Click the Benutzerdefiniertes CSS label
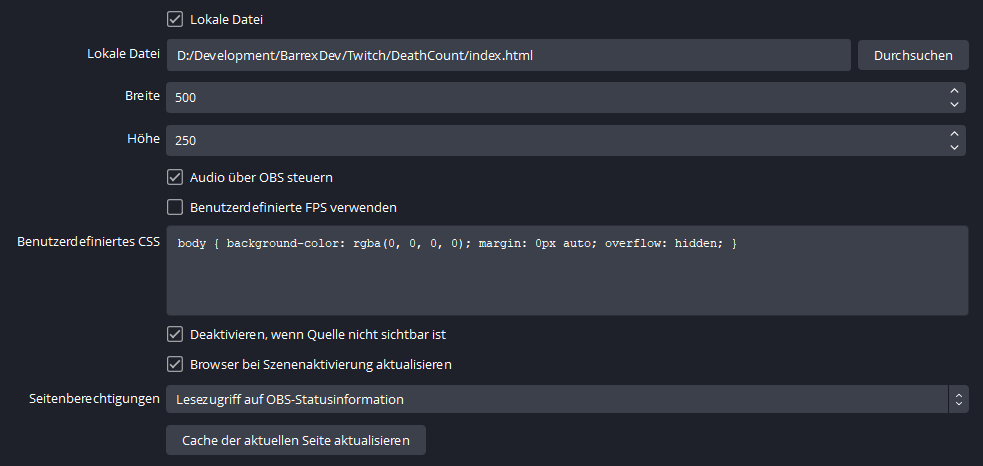The image size is (983, 466). pyautogui.click(x=88, y=242)
